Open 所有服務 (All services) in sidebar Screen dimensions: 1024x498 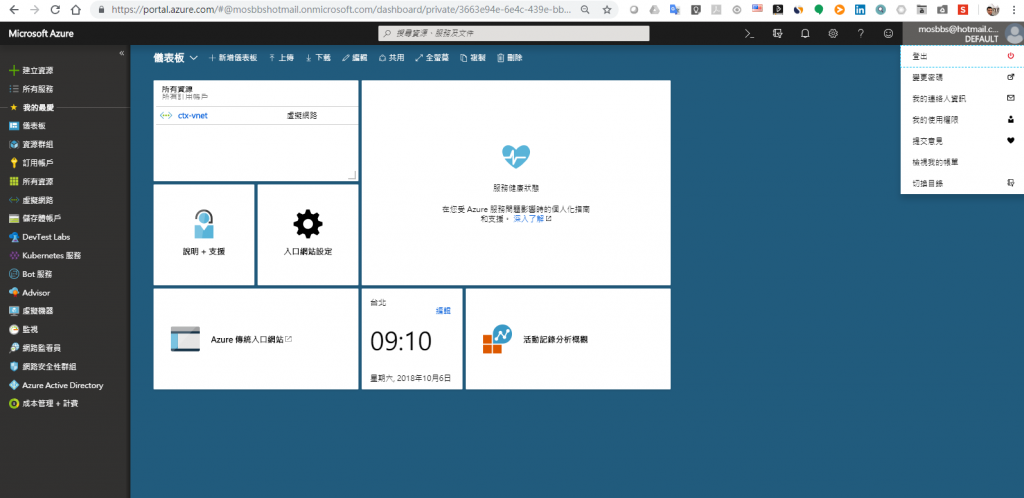(37, 89)
